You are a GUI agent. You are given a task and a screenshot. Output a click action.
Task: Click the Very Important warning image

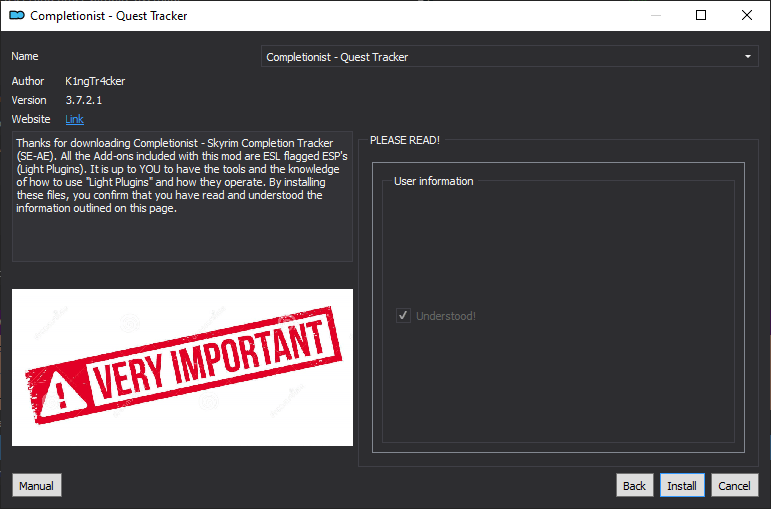point(182,367)
